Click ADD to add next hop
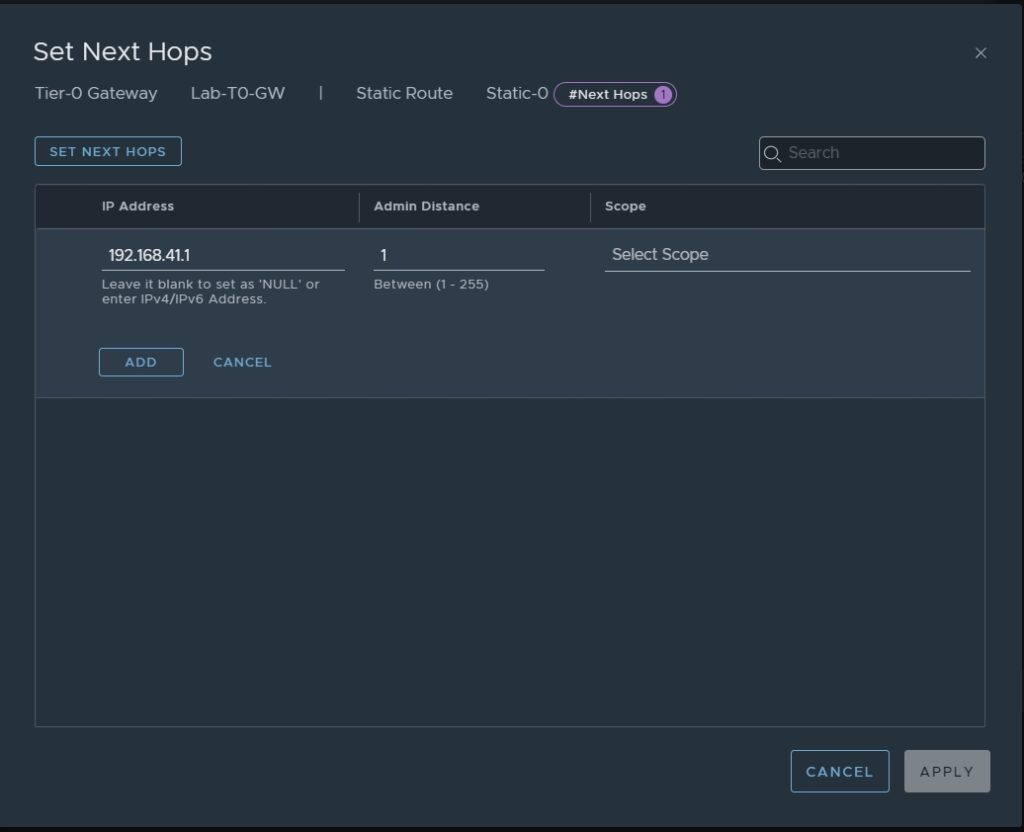The image size is (1024, 832). point(141,362)
